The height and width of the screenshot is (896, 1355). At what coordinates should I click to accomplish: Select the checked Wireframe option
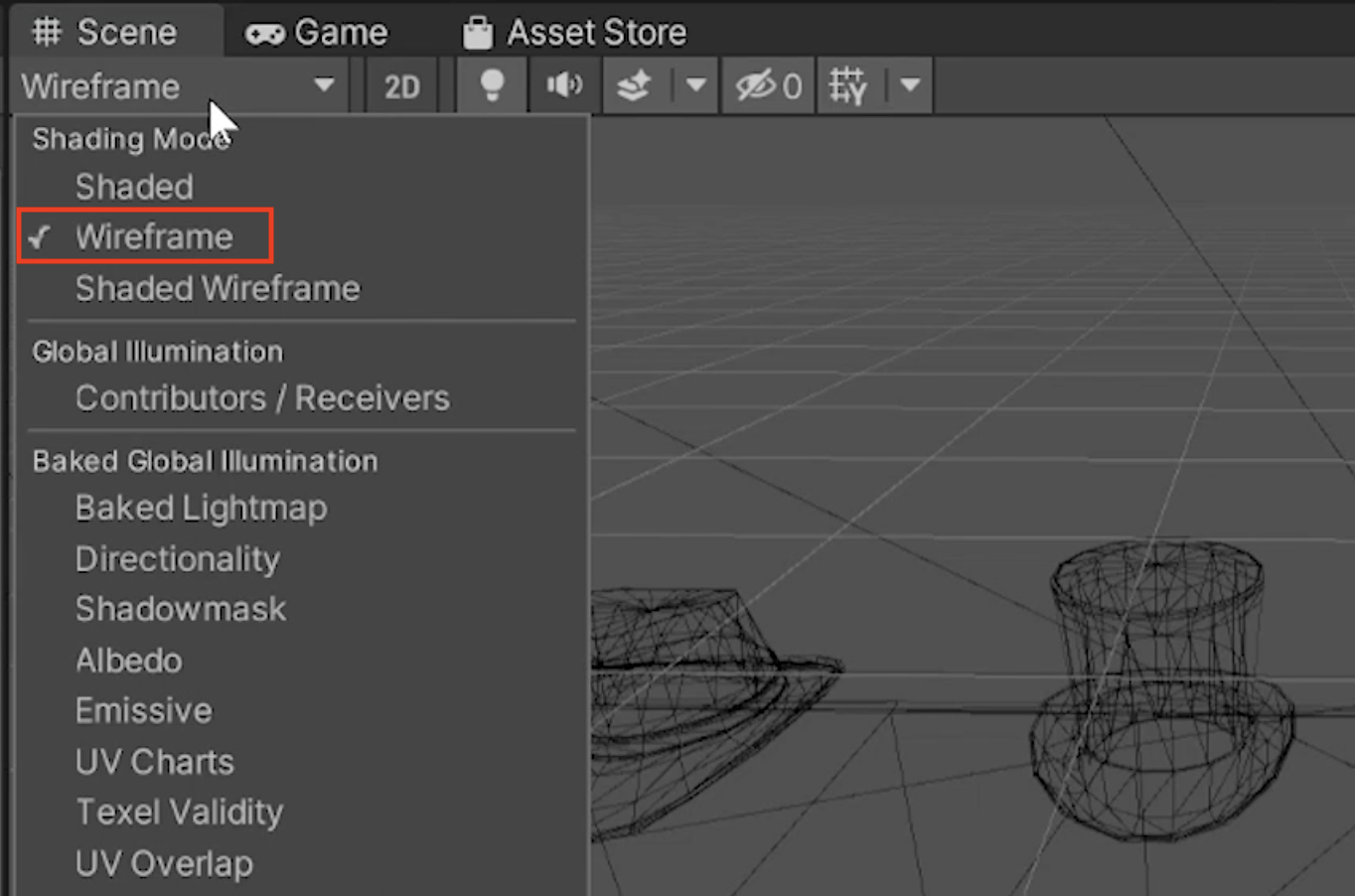click(154, 236)
